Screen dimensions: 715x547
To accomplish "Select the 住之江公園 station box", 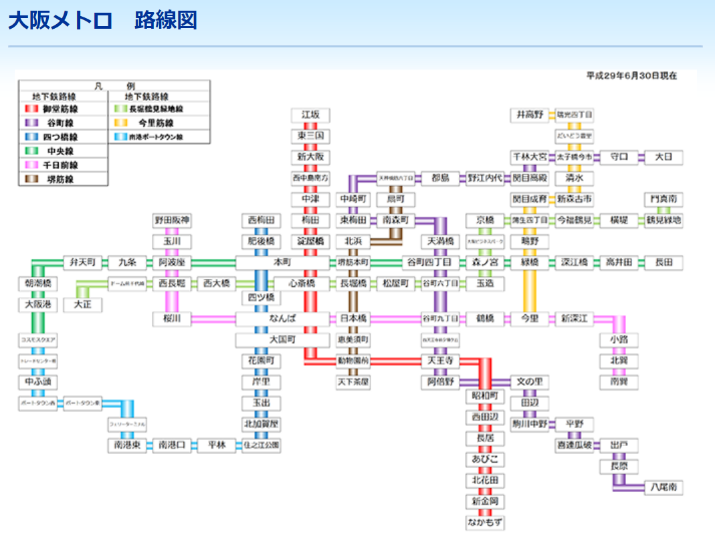I will pyautogui.click(x=261, y=445).
